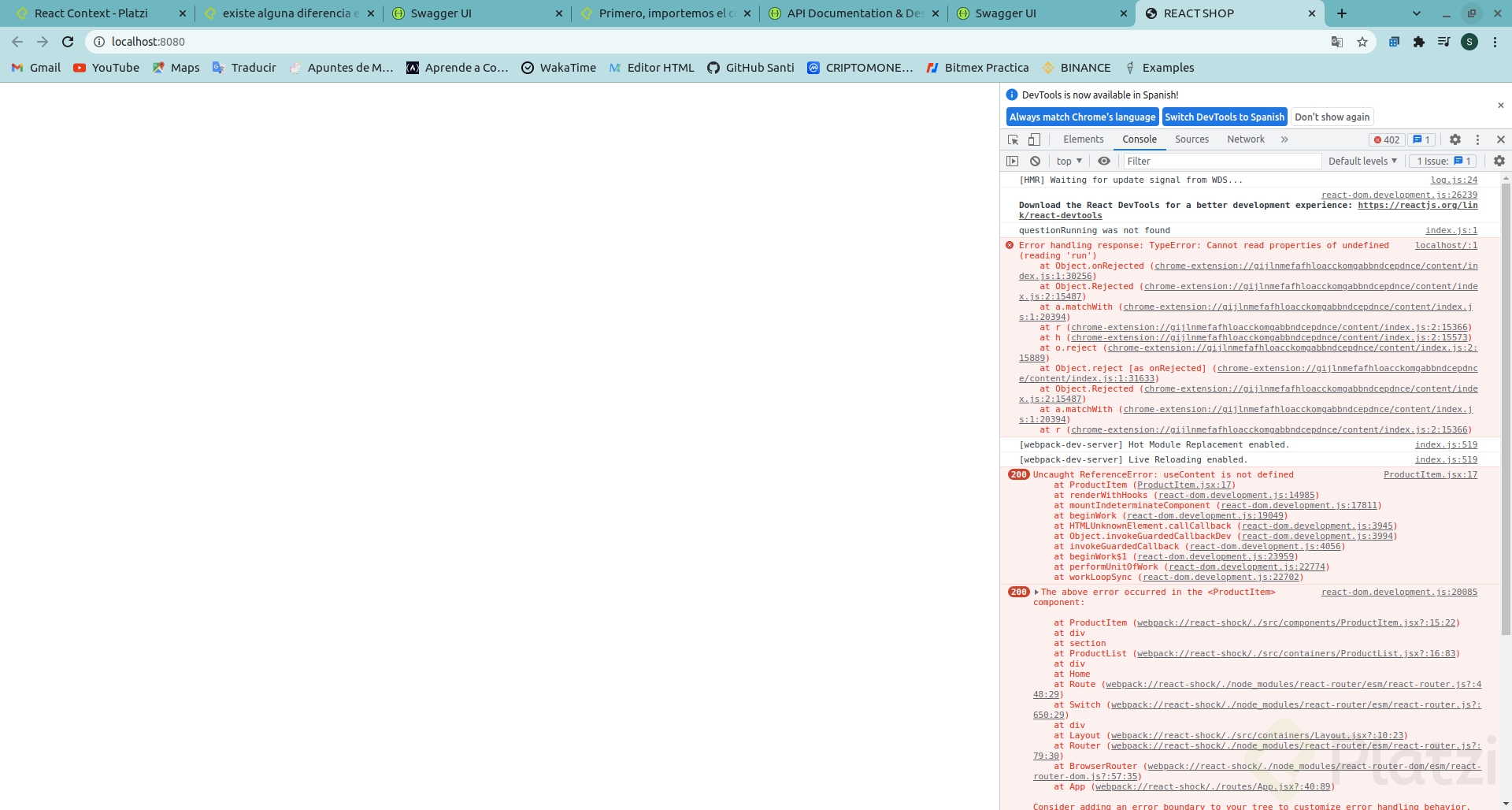Open the localhost/:1 source link

1446,246
